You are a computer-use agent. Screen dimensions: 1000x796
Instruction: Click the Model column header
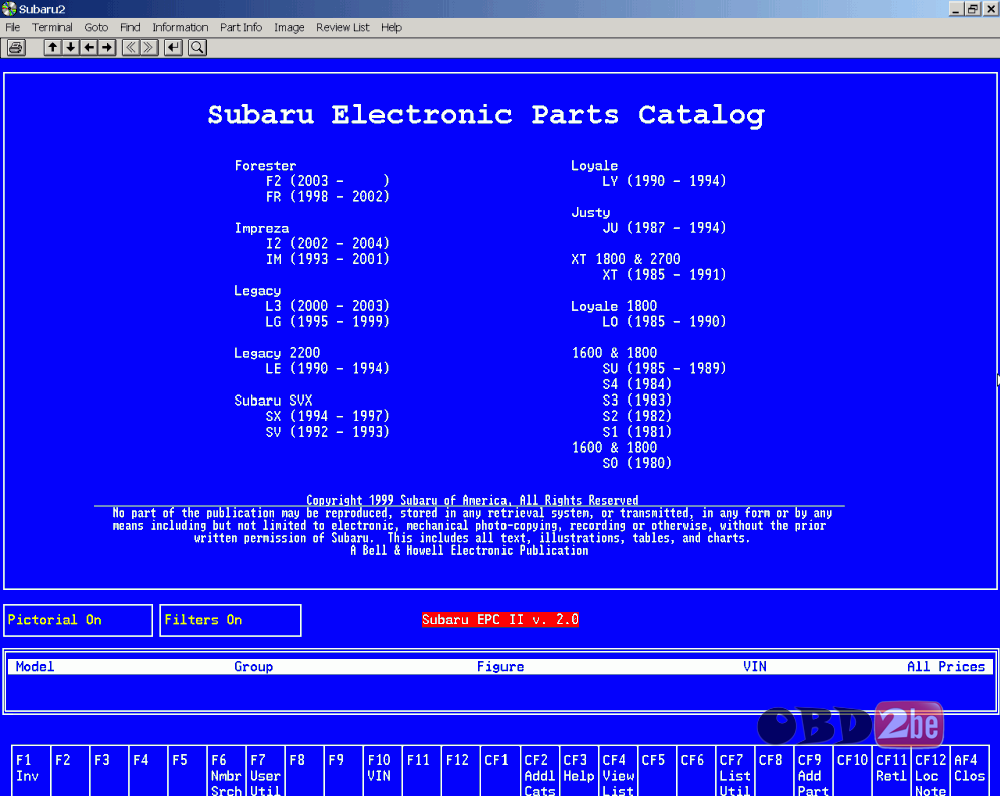pos(35,667)
